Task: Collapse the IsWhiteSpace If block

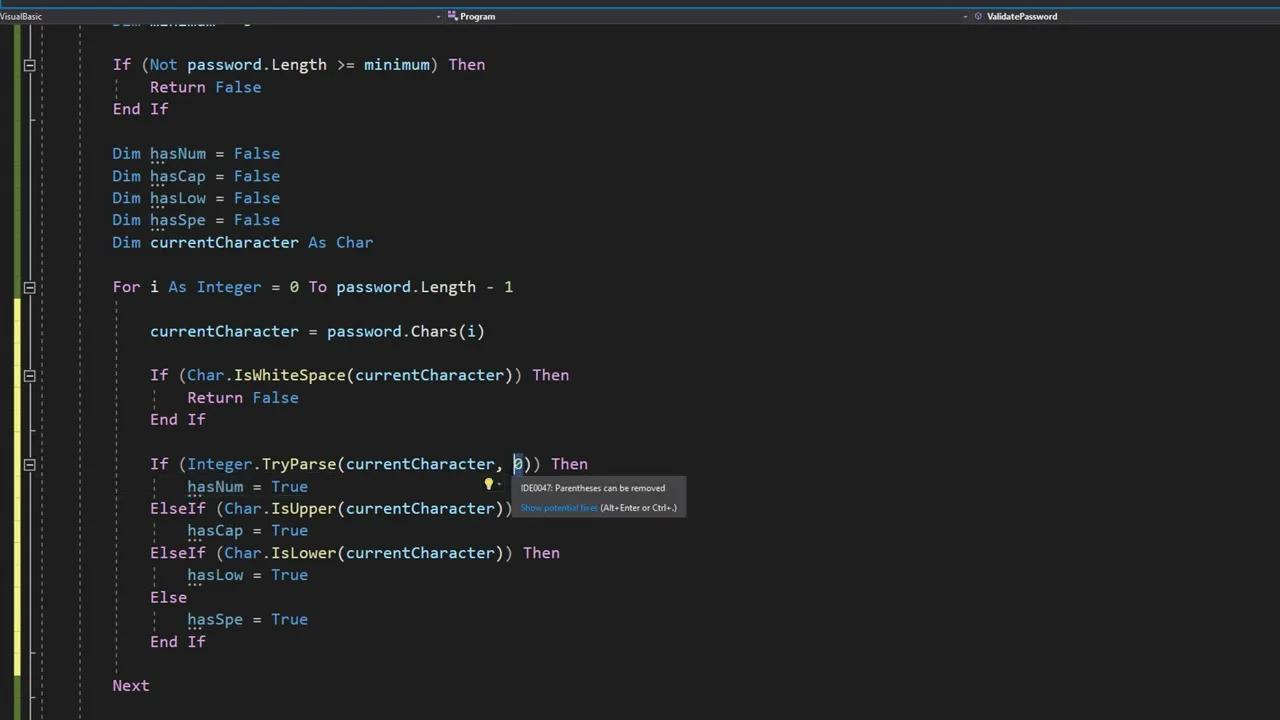Action: click(x=29, y=375)
